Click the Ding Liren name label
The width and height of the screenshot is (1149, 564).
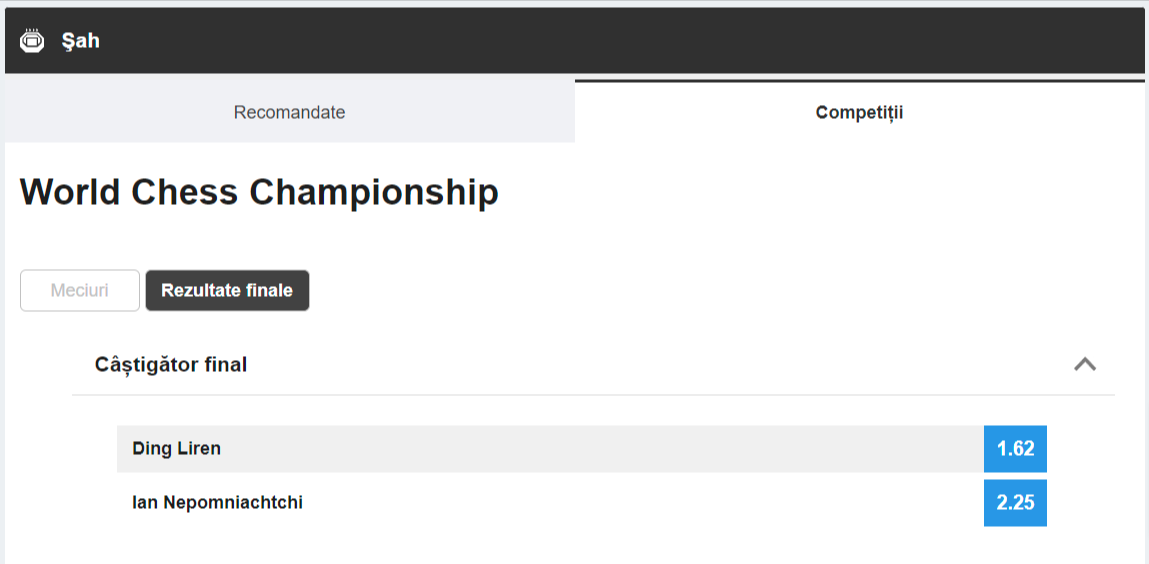point(177,448)
